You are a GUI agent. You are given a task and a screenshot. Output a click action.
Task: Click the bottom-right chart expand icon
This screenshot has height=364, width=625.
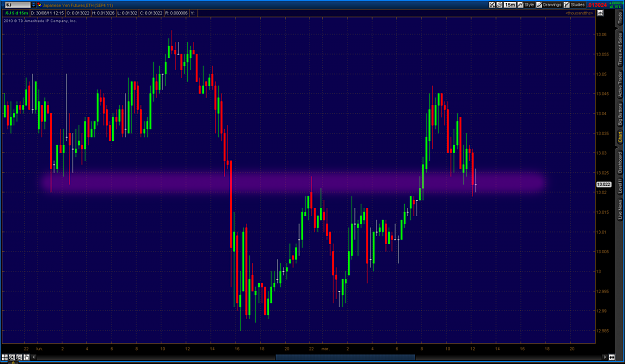click(611, 357)
